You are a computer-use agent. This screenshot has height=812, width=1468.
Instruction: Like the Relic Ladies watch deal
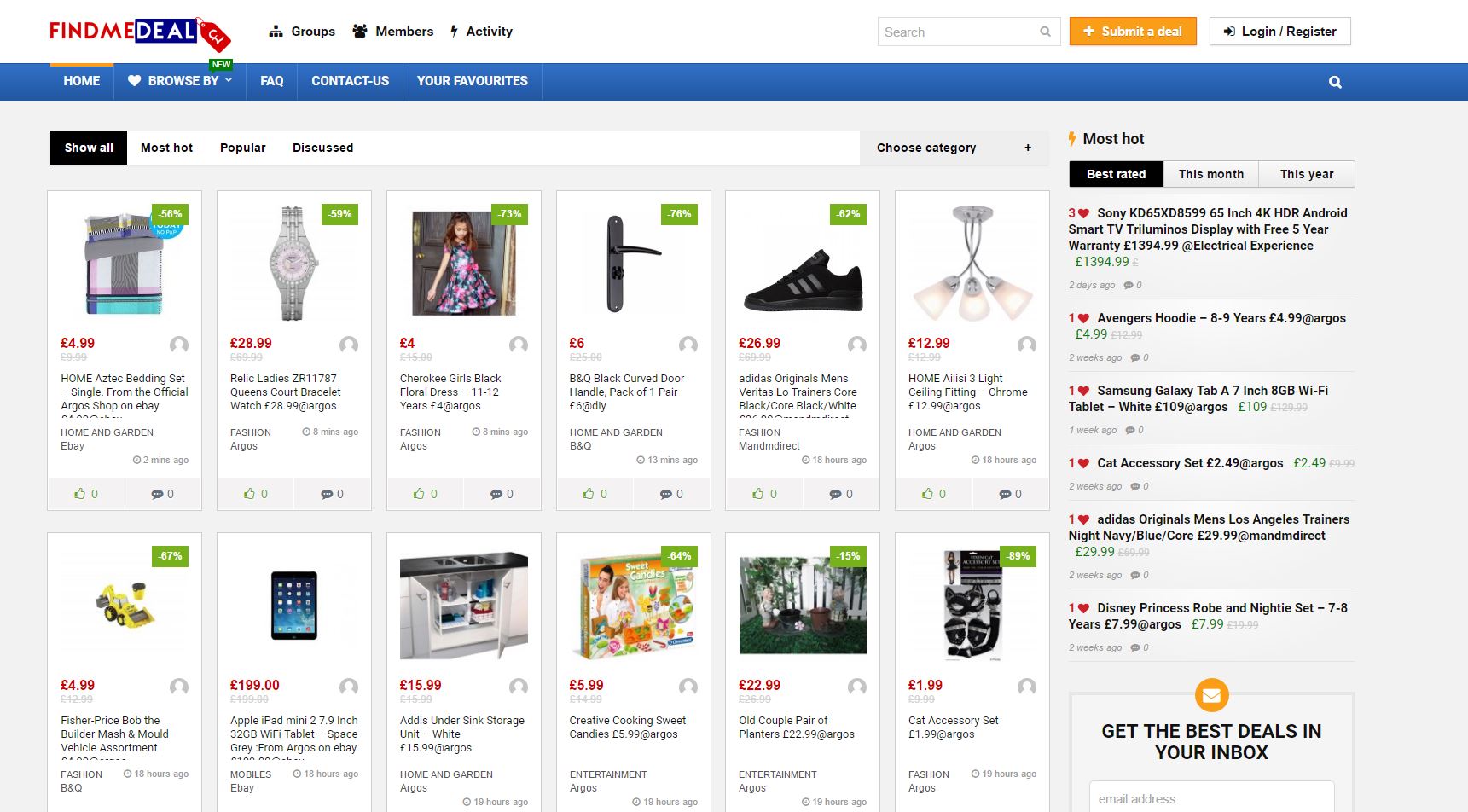256,494
